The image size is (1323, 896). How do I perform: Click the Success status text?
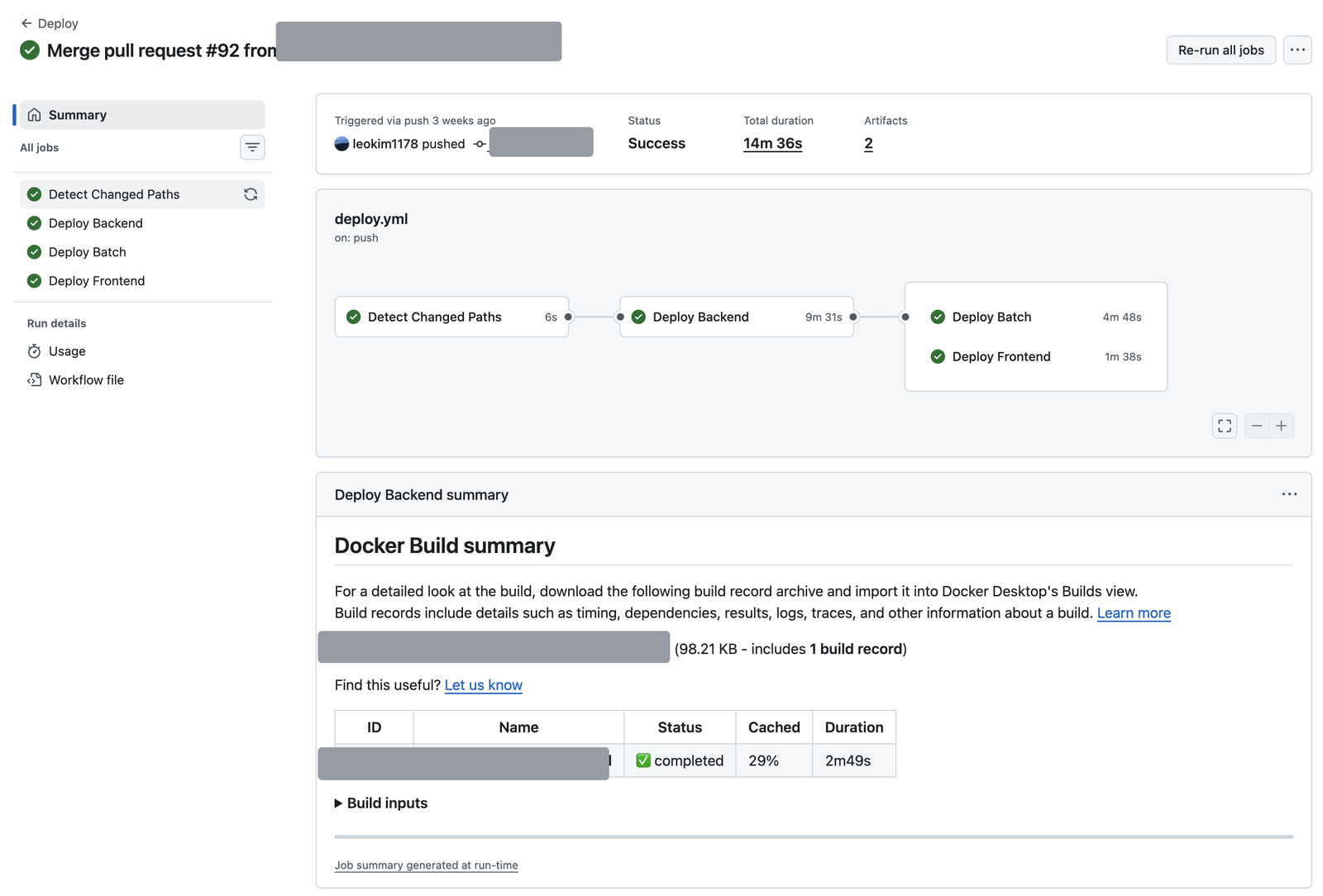coord(657,143)
